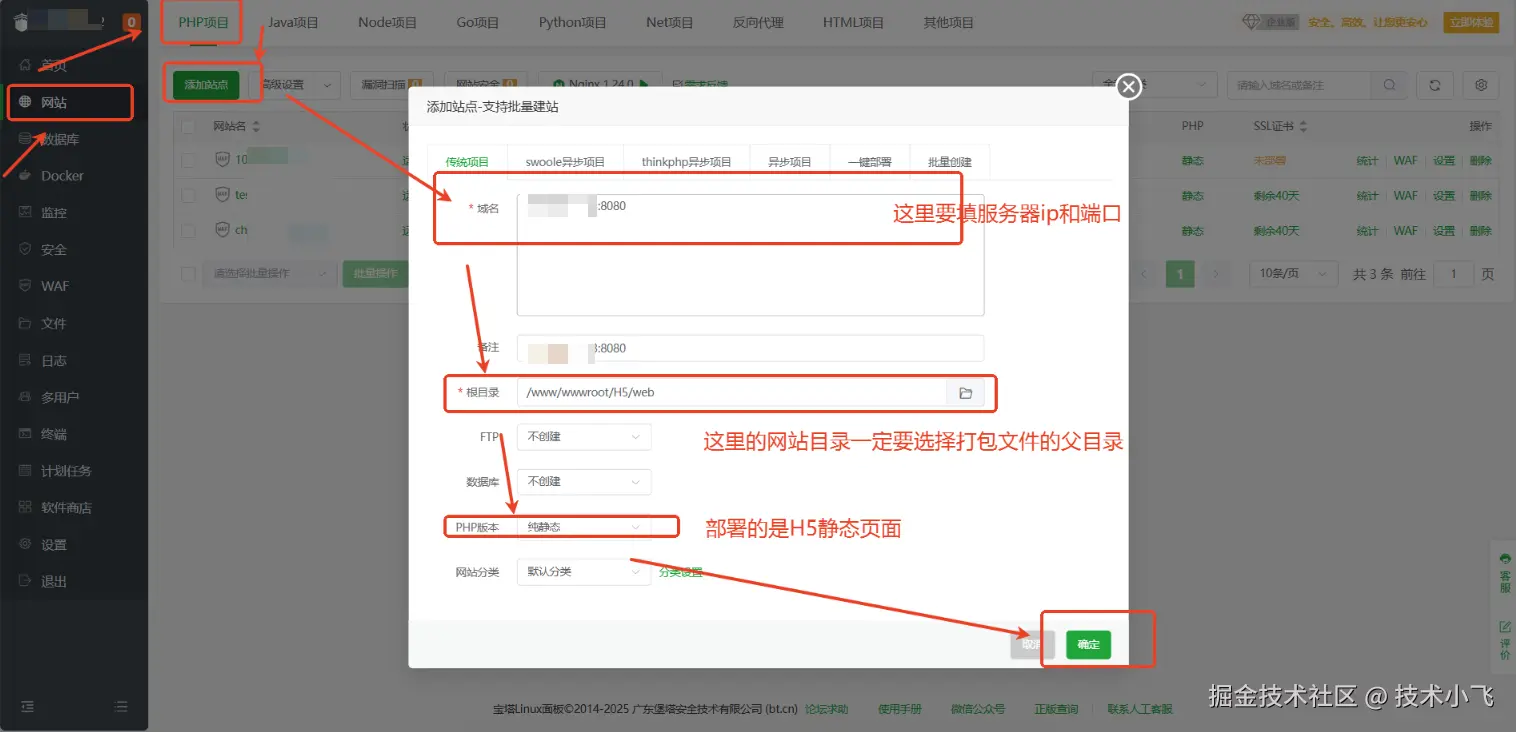Select the swoole异步项目 tab in dialog
Viewport: 1516px width, 732px height.
tap(565, 162)
